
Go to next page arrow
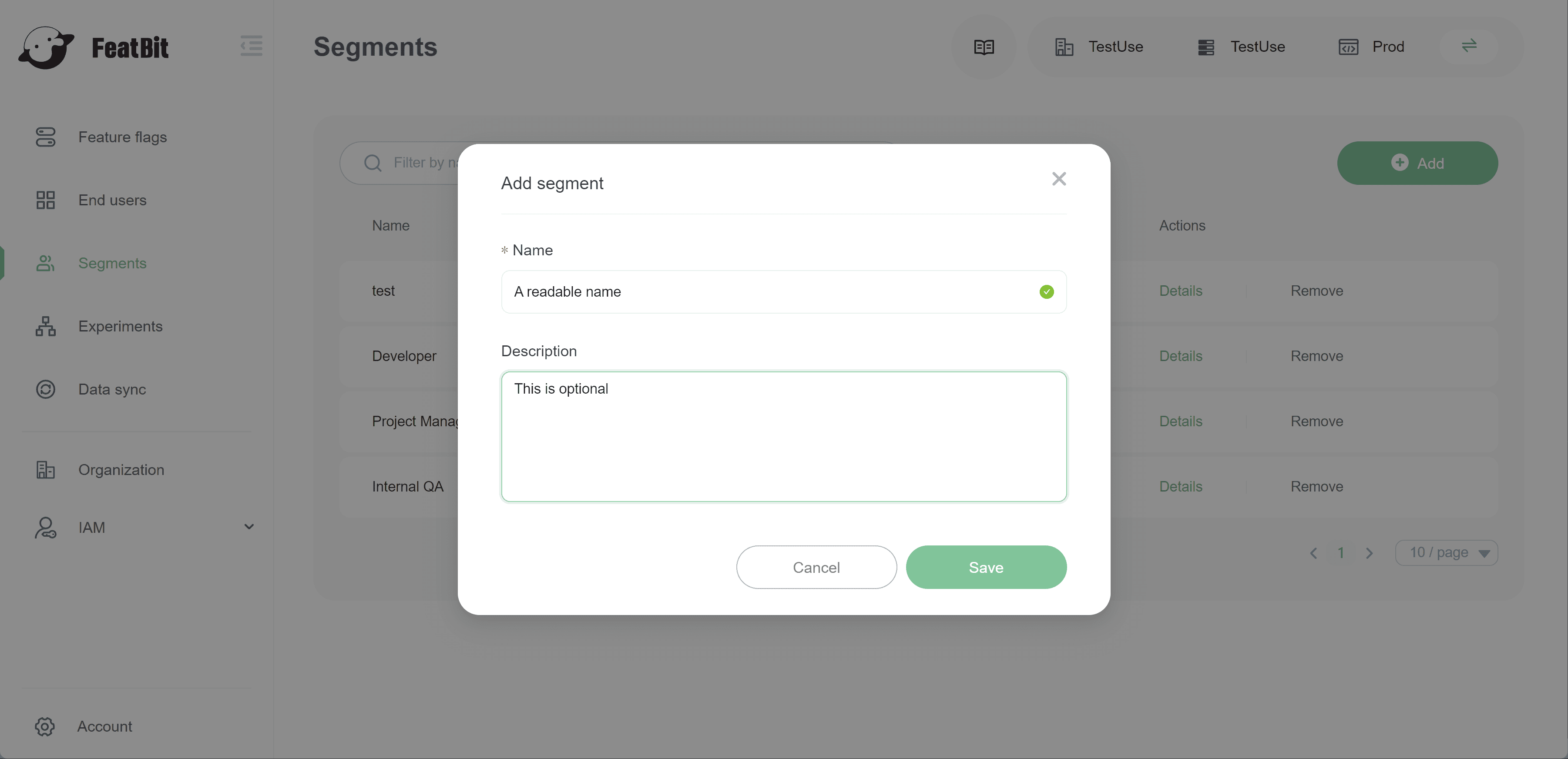pos(1369,553)
